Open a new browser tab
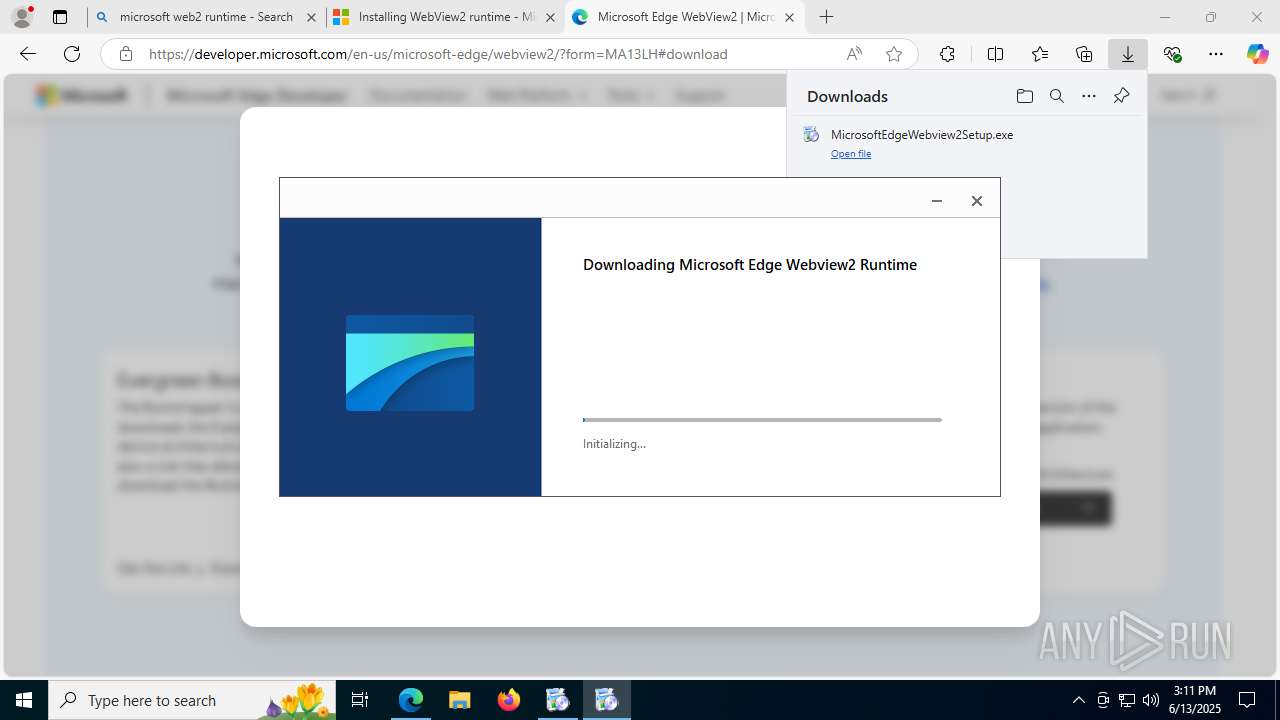1280x720 pixels. coord(826,17)
